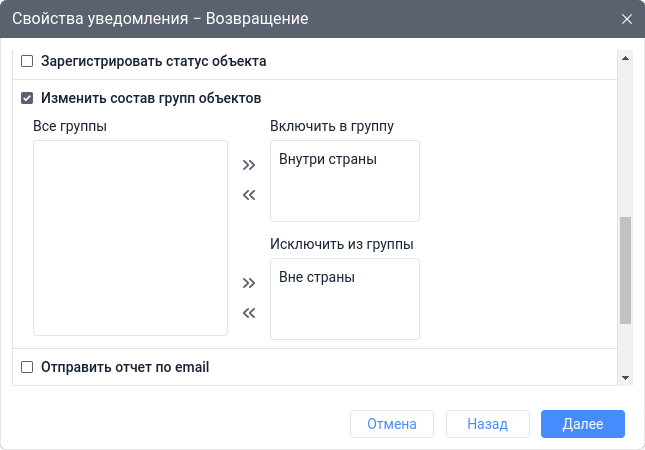This screenshot has height=450, width=645.
Task: Click the vertical scrollbar thumb
Action: click(626, 270)
